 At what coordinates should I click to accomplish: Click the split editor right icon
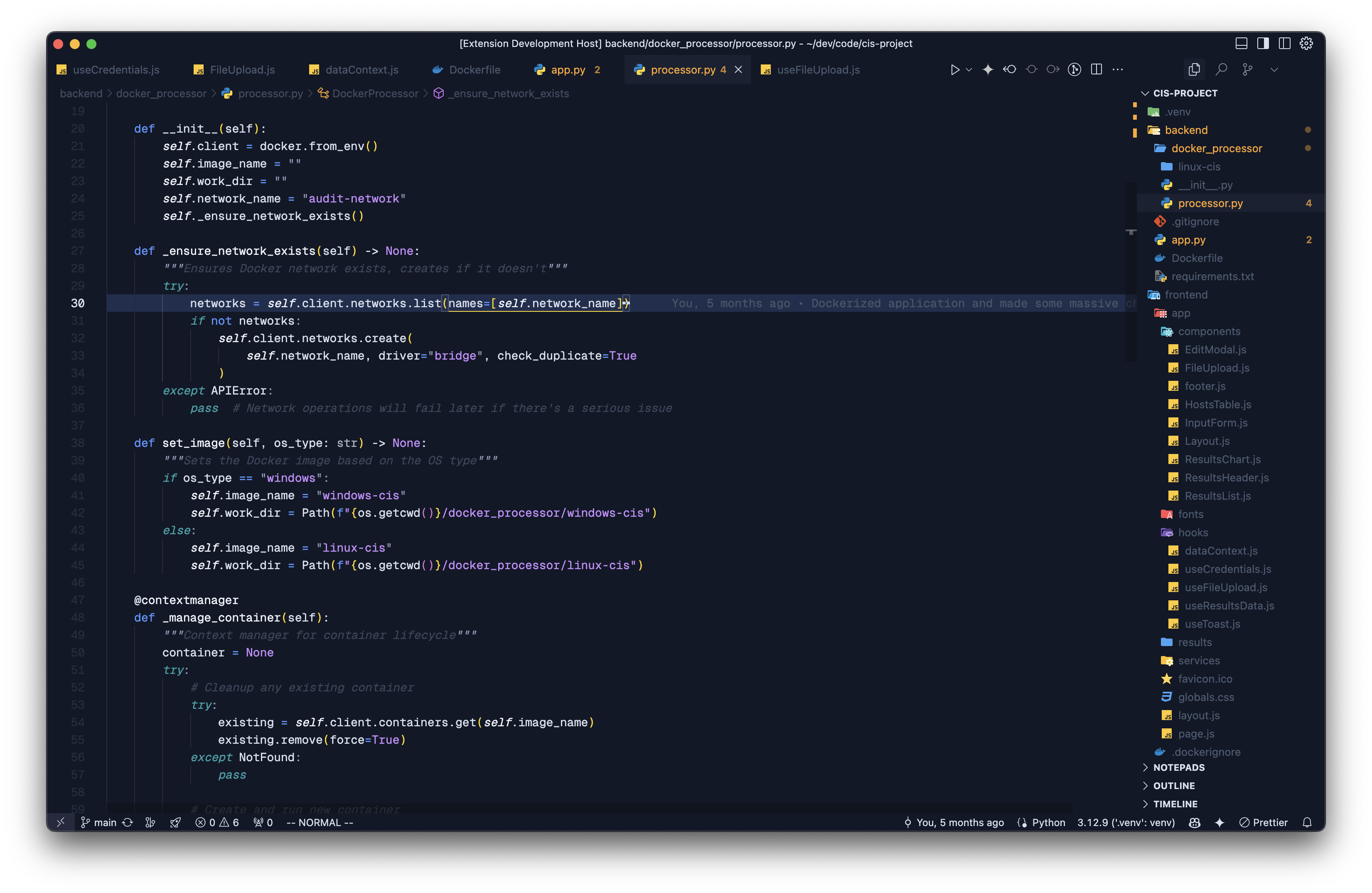pos(1097,70)
